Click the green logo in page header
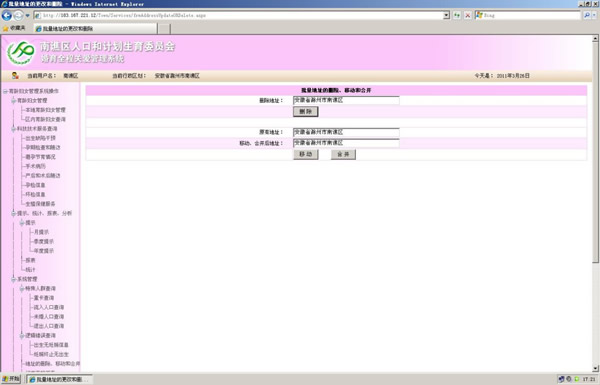This screenshot has height=385, width=600. click(21, 53)
